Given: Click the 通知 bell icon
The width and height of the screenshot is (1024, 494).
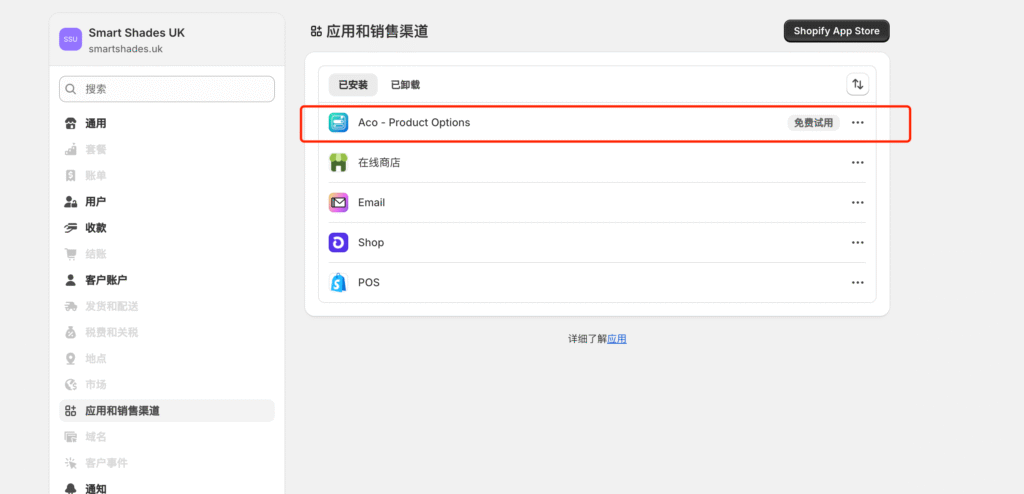Looking at the screenshot, I should pyautogui.click(x=71, y=488).
